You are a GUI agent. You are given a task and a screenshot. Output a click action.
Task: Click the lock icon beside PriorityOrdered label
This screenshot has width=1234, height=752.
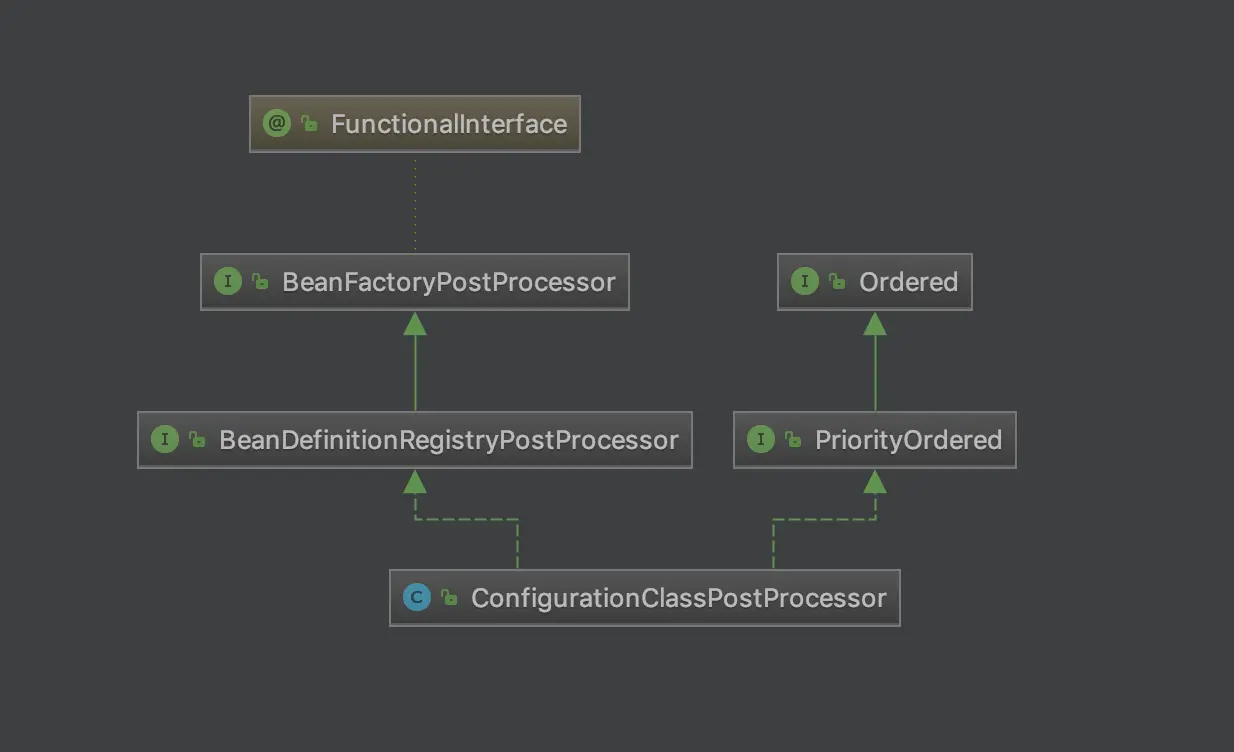794,440
